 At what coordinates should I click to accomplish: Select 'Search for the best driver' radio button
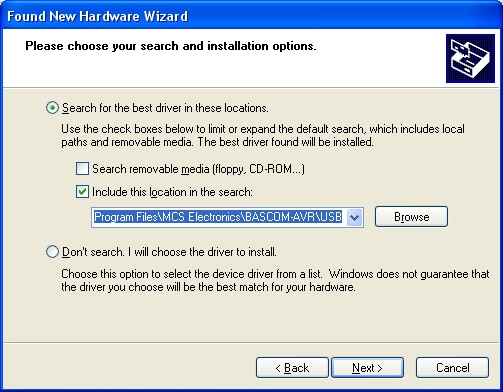[52, 108]
